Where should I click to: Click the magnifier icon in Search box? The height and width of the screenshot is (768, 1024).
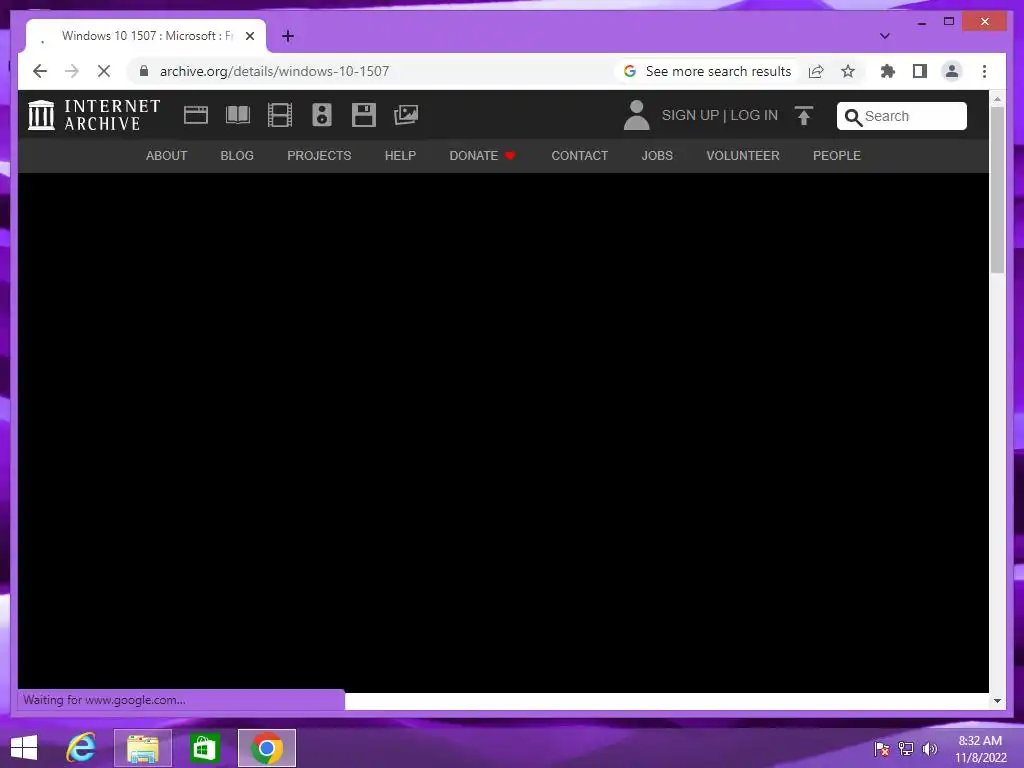pyautogui.click(x=853, y=117)
